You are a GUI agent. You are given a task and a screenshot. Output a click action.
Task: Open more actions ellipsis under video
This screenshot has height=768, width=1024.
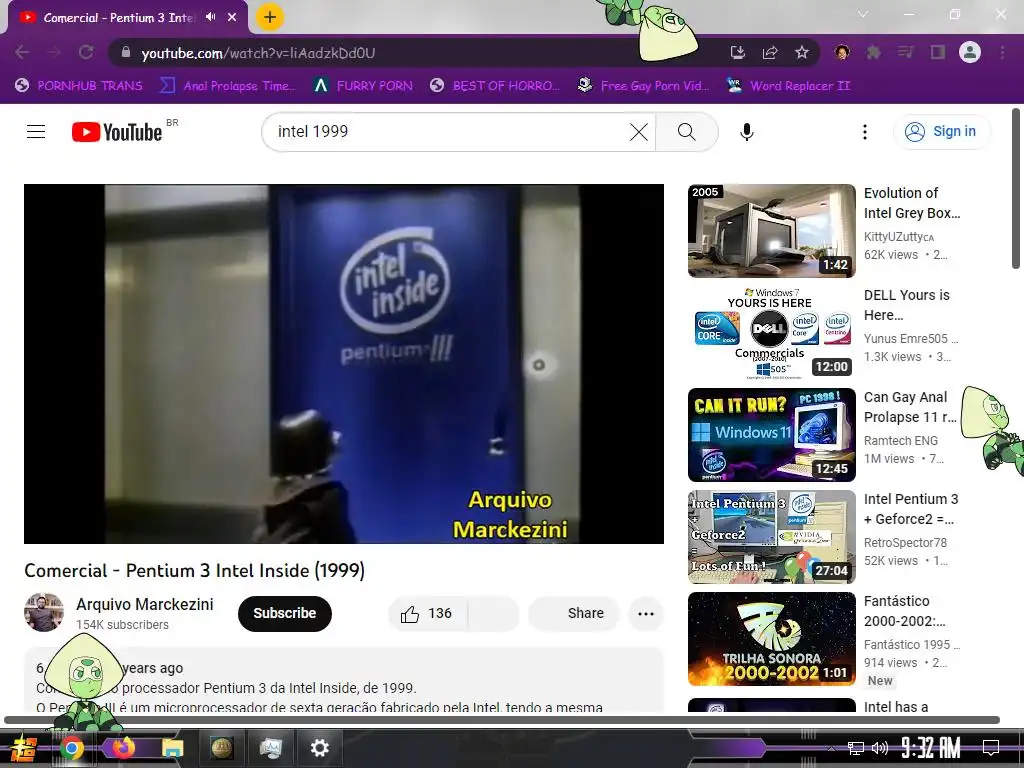(x=646, y=614)
